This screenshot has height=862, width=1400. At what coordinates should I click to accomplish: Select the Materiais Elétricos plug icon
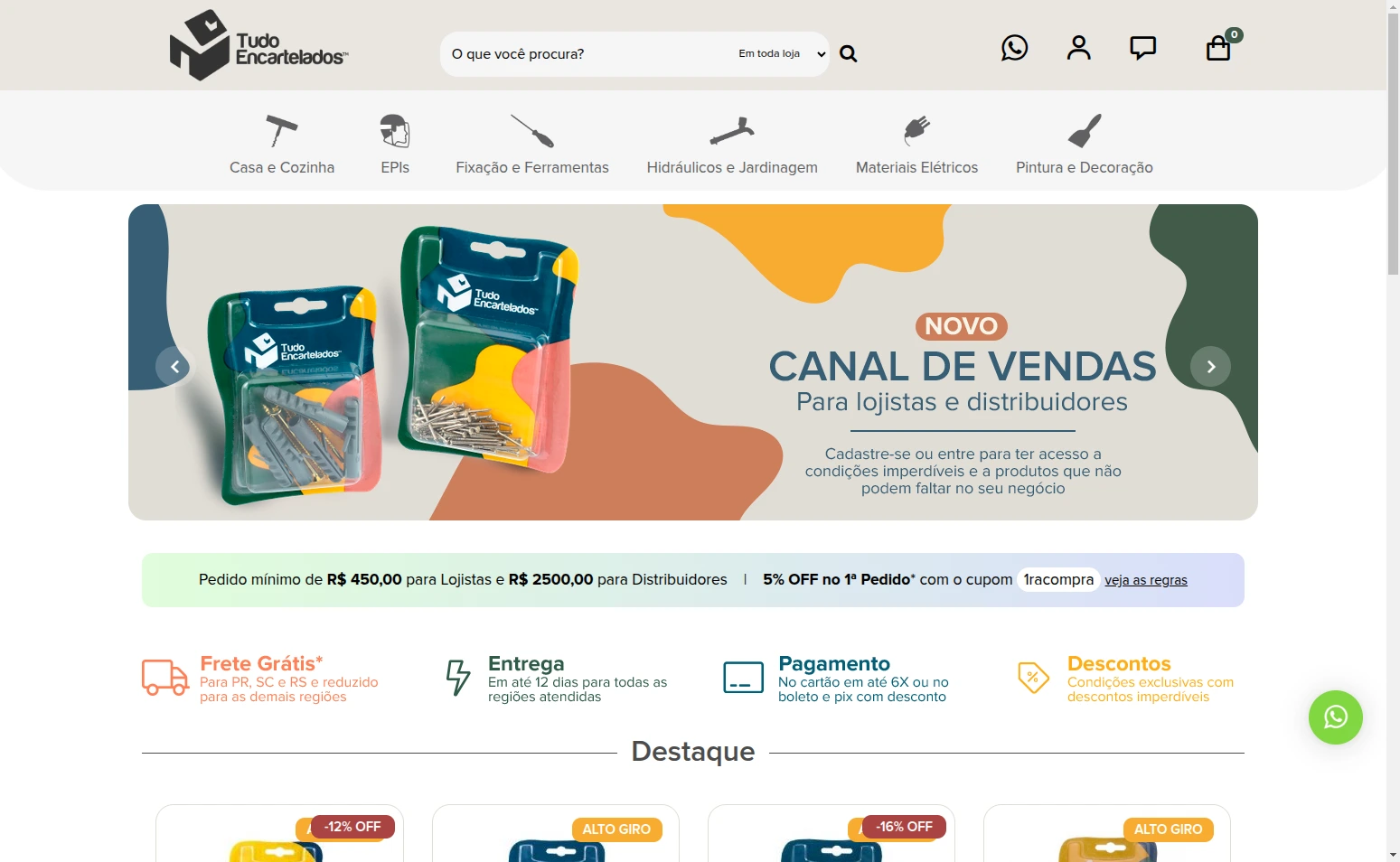[916, 131]
